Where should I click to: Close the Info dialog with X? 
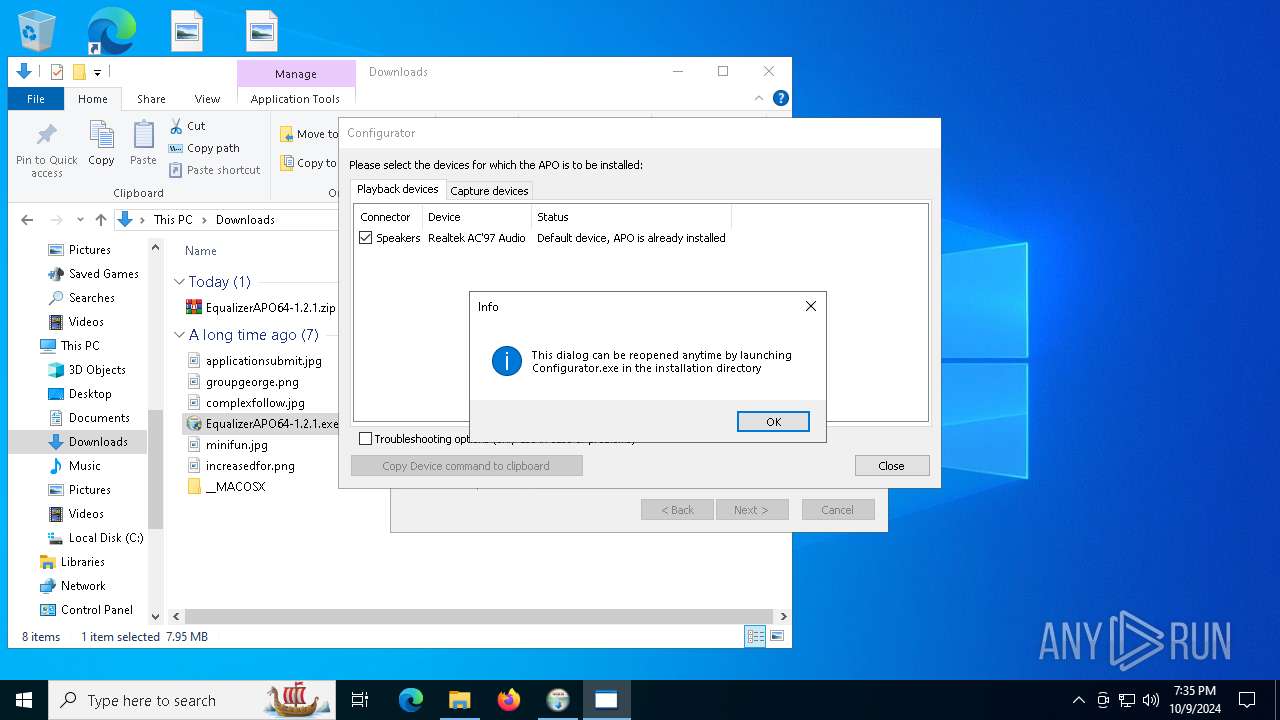811,307
